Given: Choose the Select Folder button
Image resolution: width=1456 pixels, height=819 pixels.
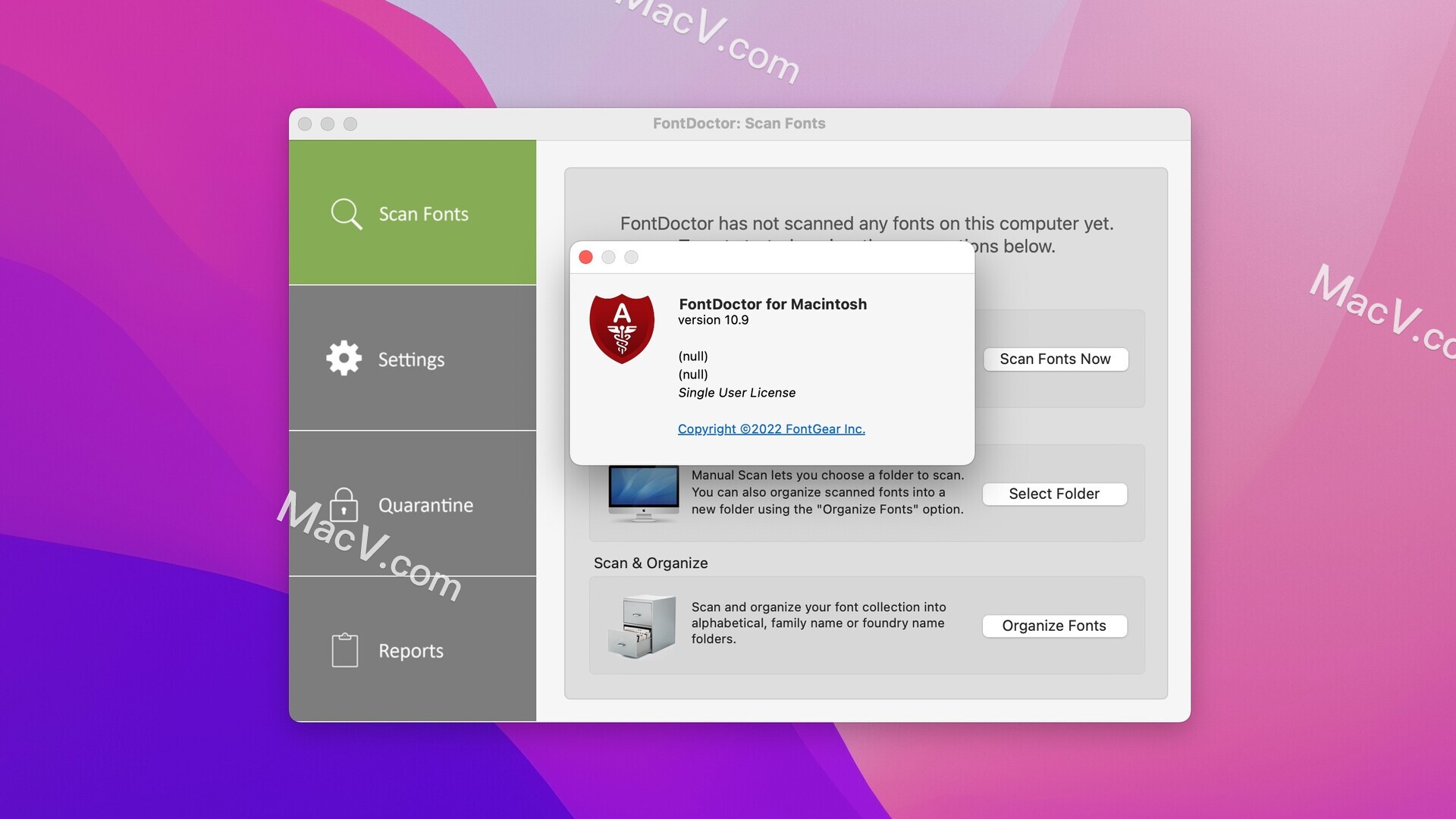Looking at the screenshot, I should 1055,494.
